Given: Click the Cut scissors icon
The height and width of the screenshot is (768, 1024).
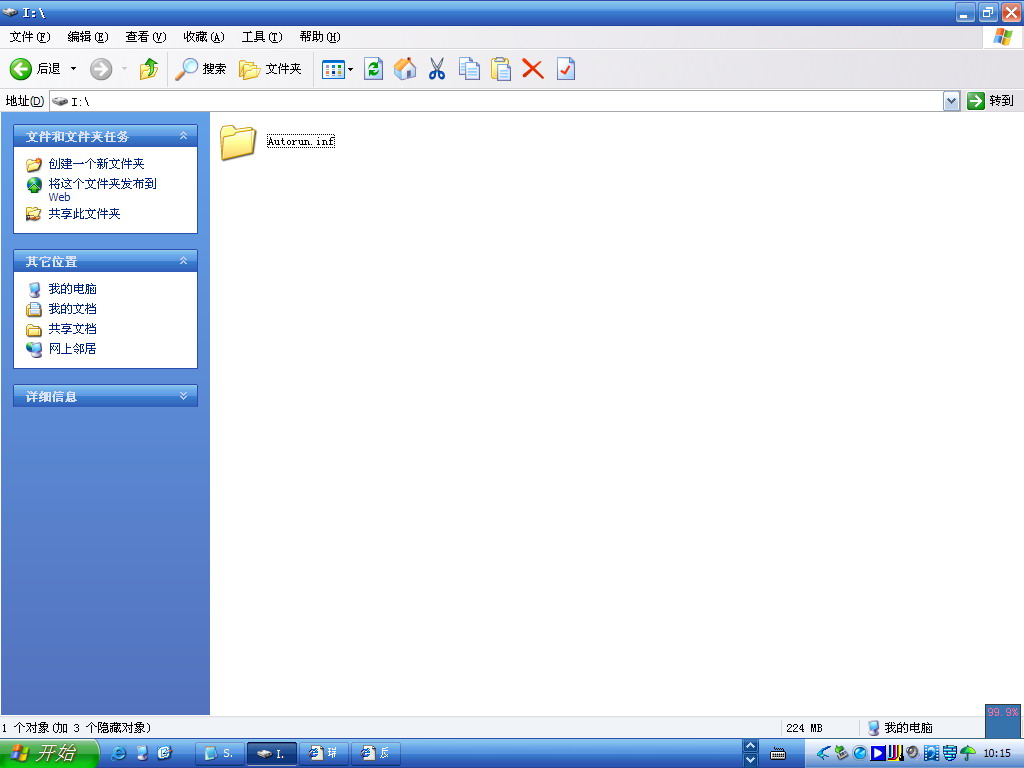Looking at the screenshot, I should point(437,69).
